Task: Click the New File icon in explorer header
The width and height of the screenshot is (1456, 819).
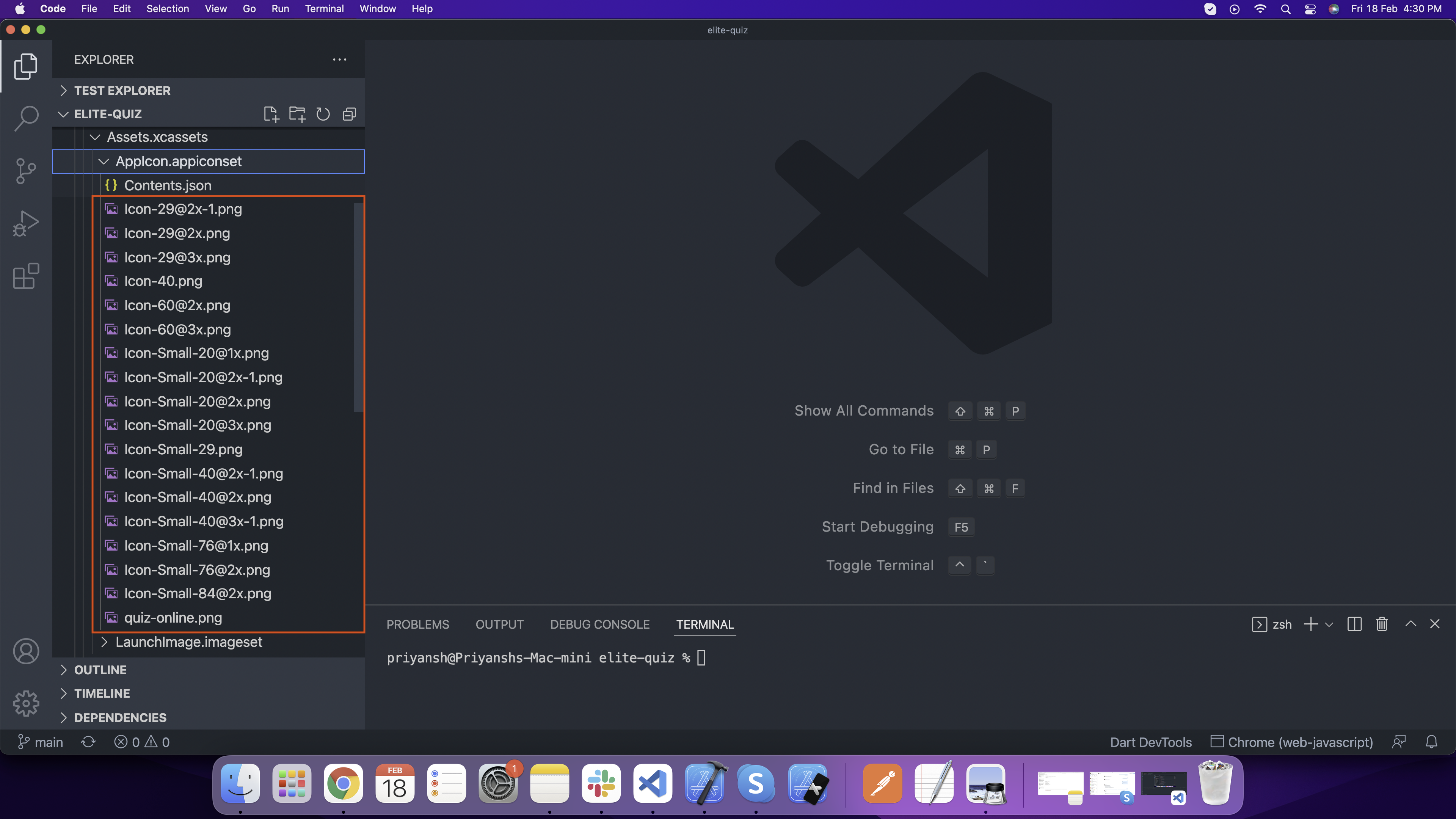Action: click(x=271, y=114)
